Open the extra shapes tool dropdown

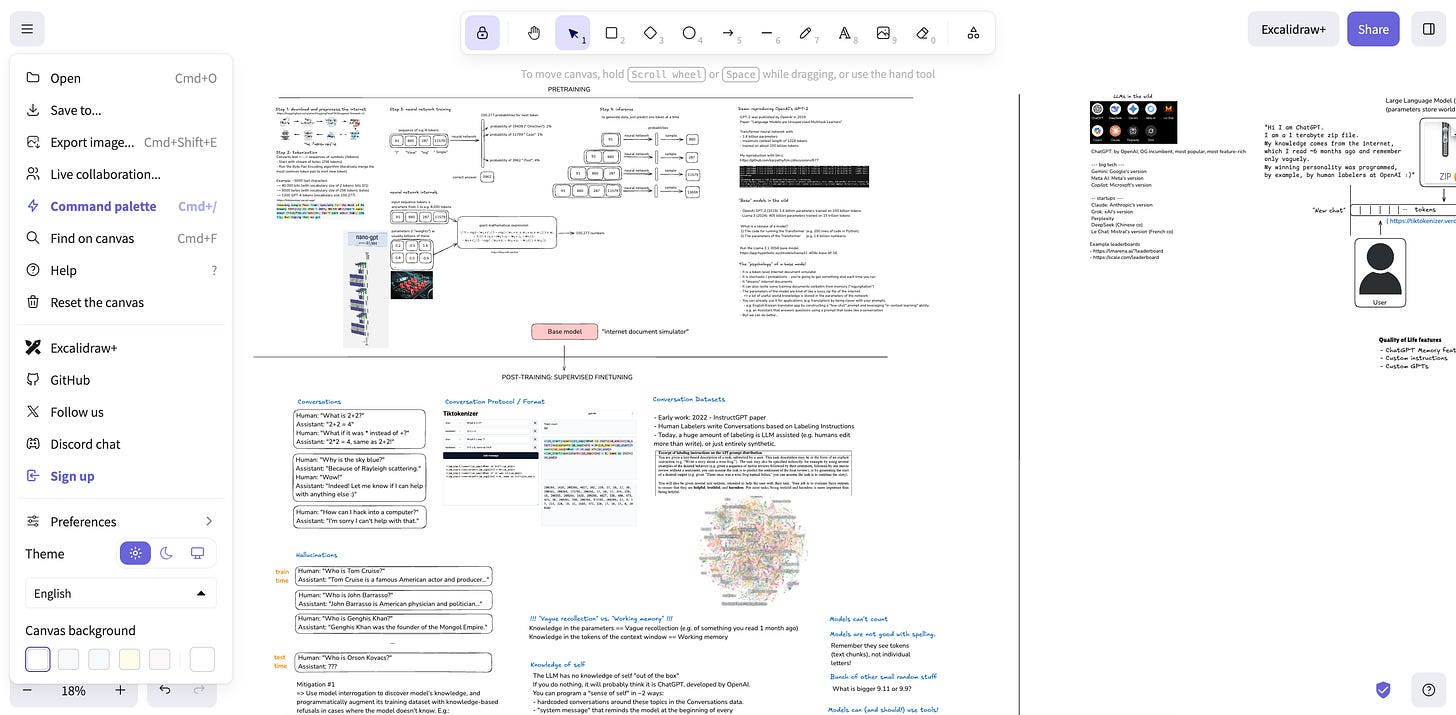click(972, 31)
